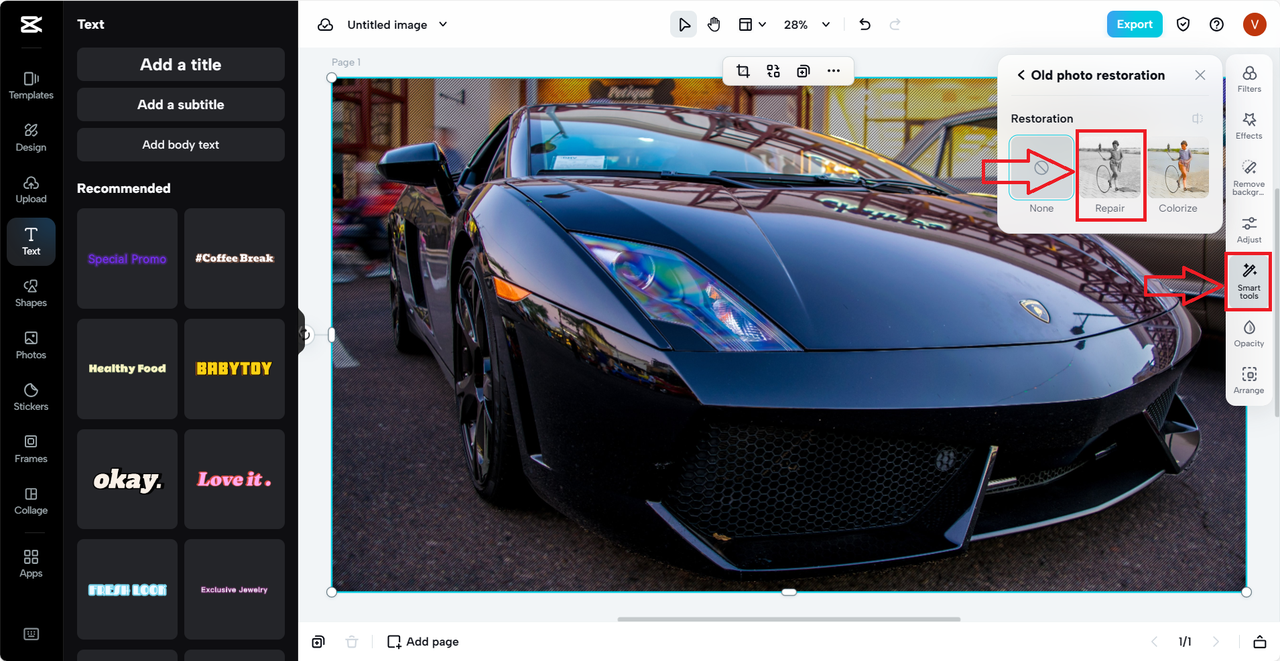The width and height of the screenshot is (1280, 661).
Task: Open the more options ellipsis in floating toolbar
Action: (x=833, y=71)
